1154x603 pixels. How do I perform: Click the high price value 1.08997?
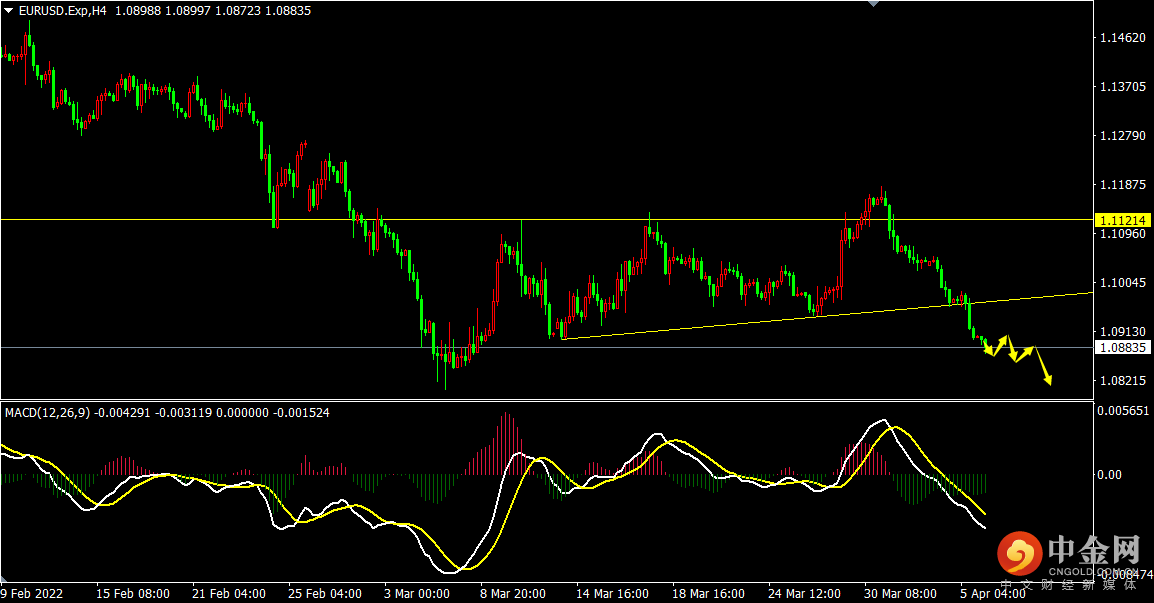(x=188, y=11)
